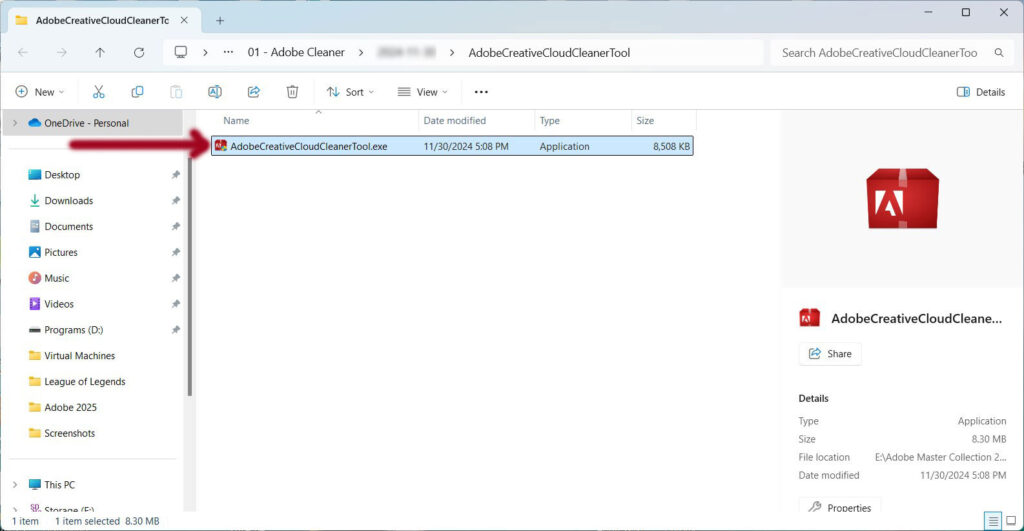Add a new File Explorer tab
Image resolution: width=1024 pixels, height=531 pixels.
[220, 20]
